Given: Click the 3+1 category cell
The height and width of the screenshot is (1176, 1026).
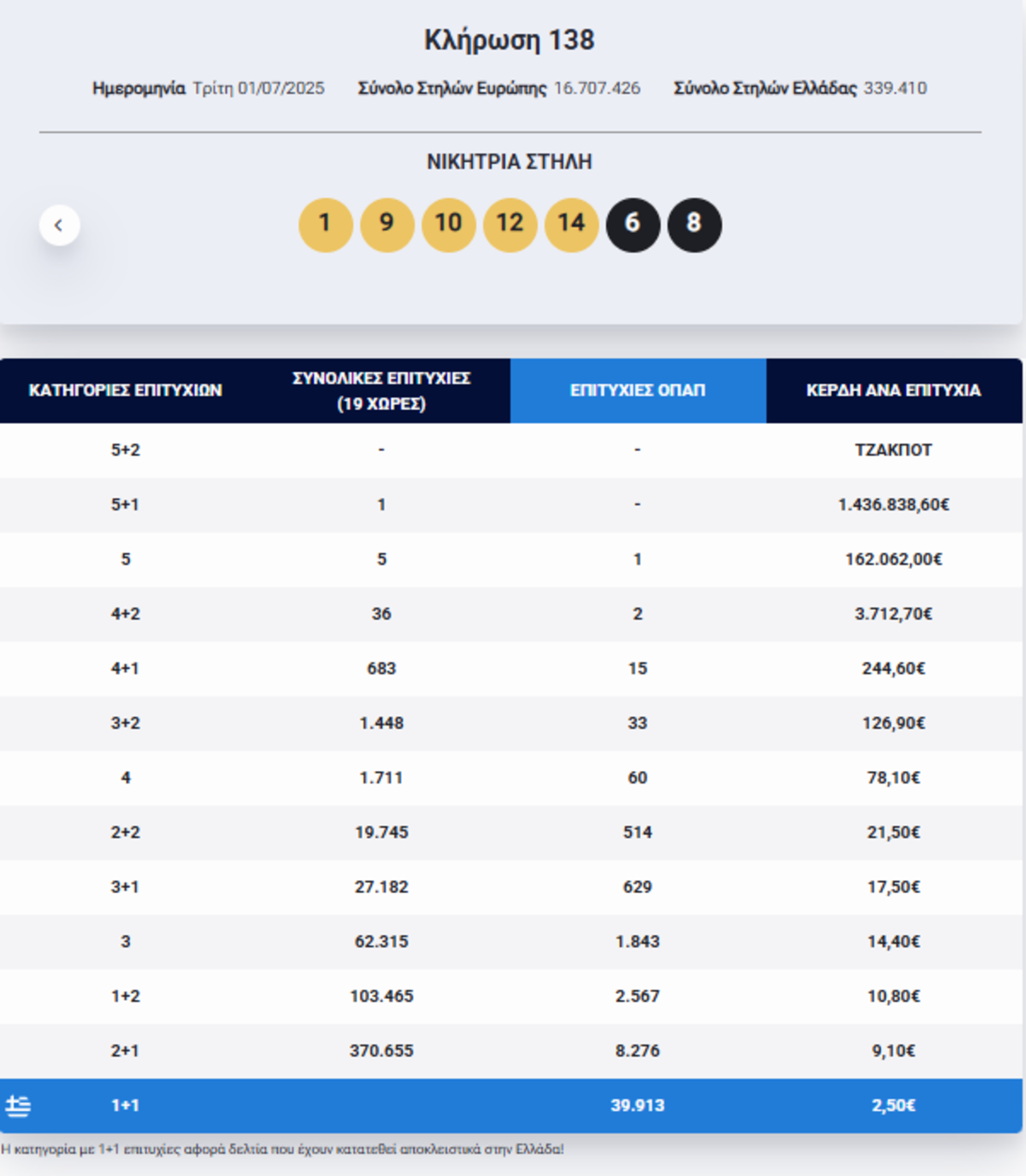Looking at the screenshot, I should pyautogui.click(x=126, y=888).
